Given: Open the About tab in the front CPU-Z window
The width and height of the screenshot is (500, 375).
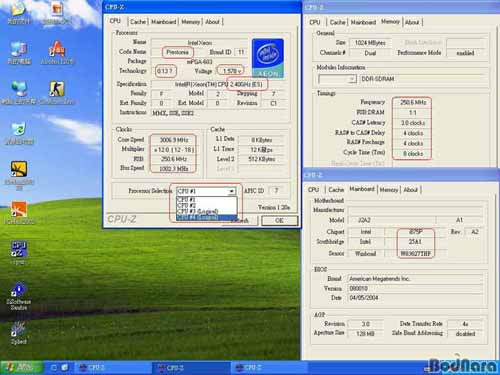Looking at the screenshot, I should pos(212,22).
